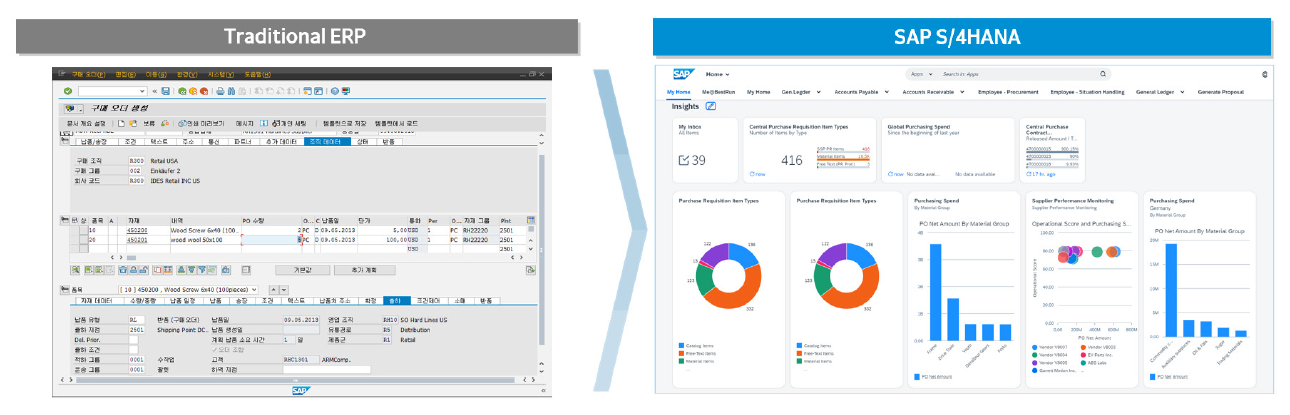Click the Insights edit pencil icon
This screenshot has height=415, width=1290.
click(711, 106)
